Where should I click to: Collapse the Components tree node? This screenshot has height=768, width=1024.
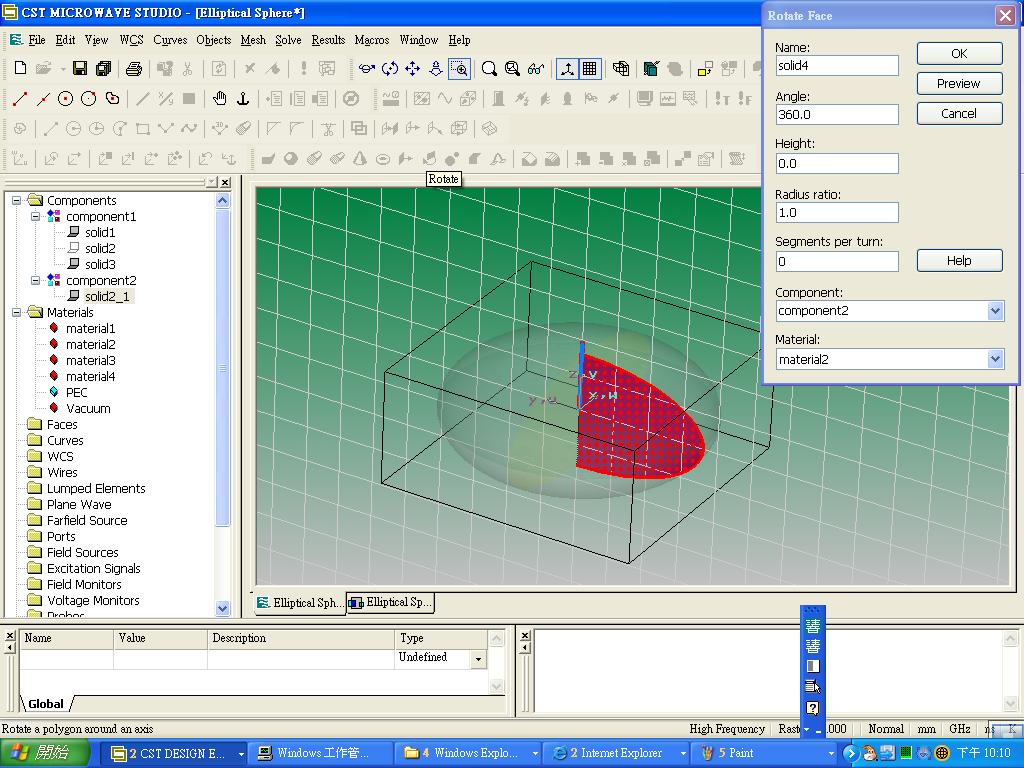[17, 200]
